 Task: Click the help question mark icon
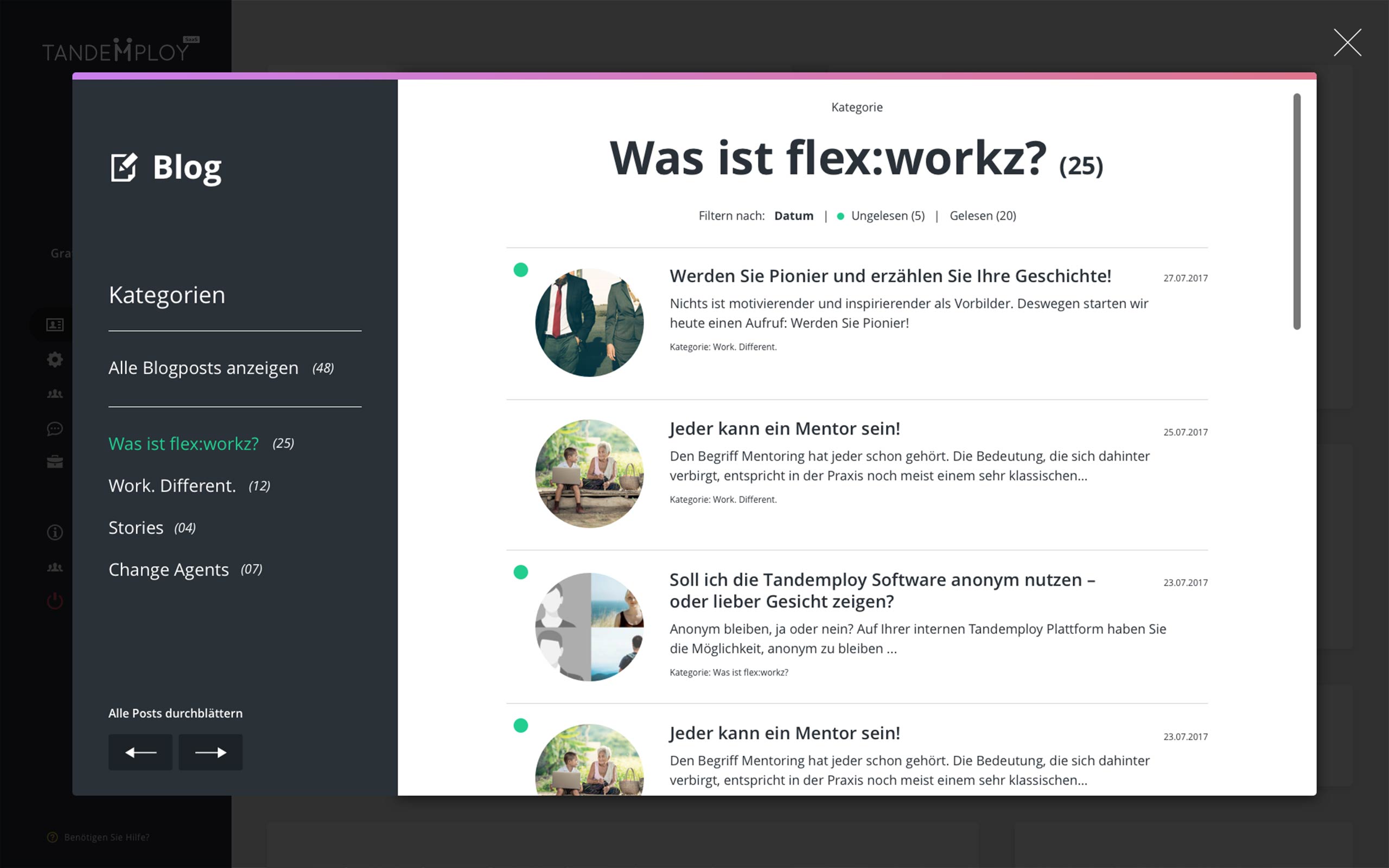[52, 837]
